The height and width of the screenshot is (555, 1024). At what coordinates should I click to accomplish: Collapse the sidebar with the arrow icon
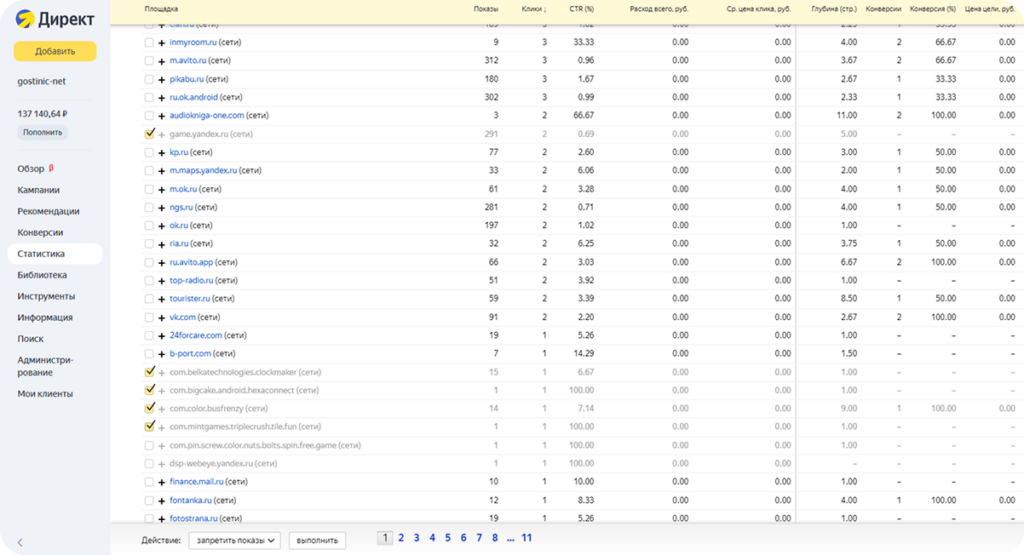click(x=20, y=542)
